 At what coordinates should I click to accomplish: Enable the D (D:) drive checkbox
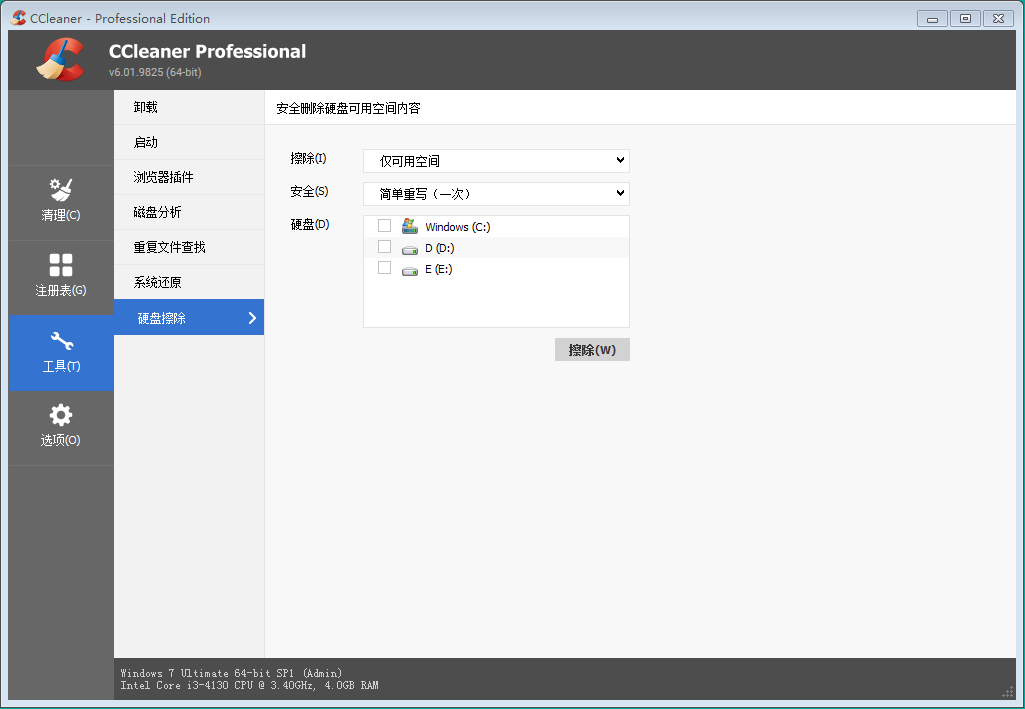(384, 247)
